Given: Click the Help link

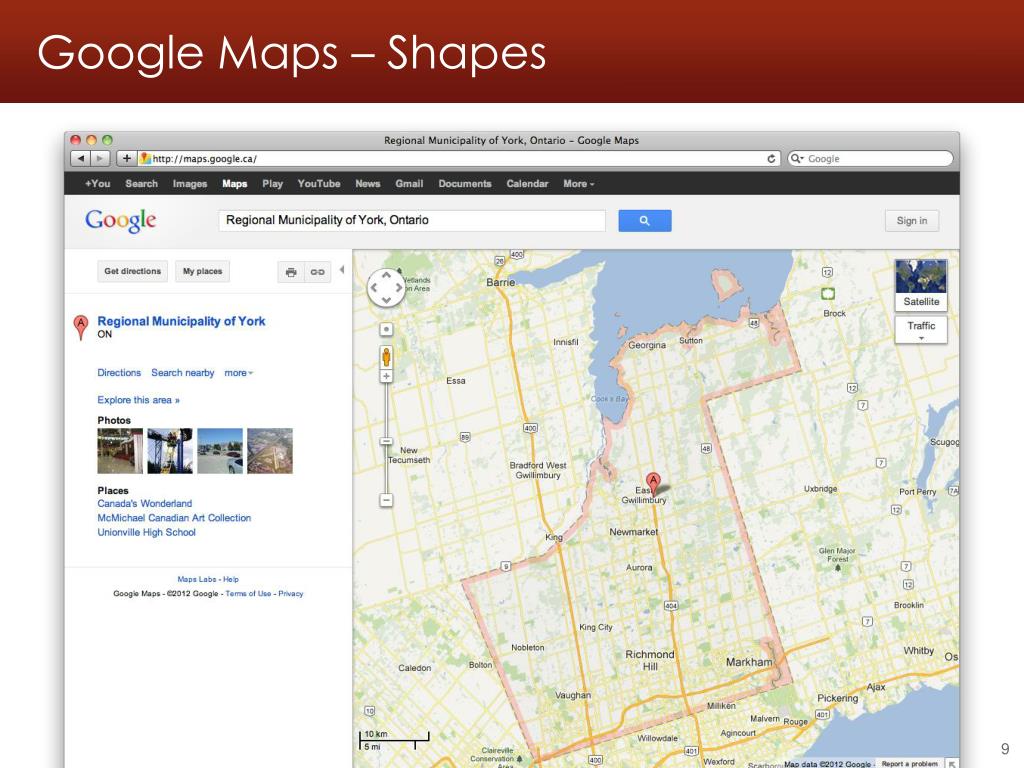Looking at the screenshot, I should (x=231, y=579).
